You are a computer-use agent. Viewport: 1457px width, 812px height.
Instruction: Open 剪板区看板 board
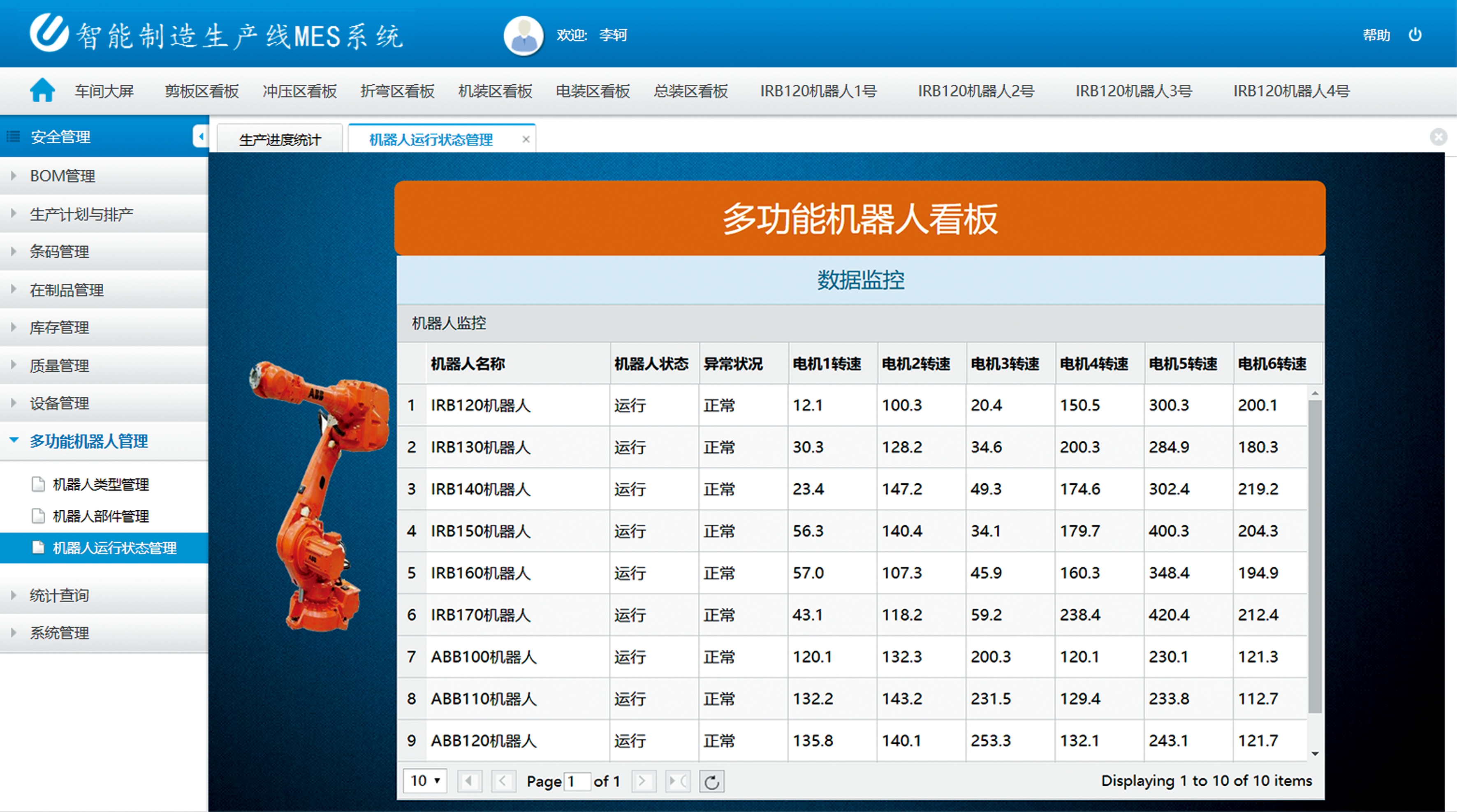click(202, 91)
